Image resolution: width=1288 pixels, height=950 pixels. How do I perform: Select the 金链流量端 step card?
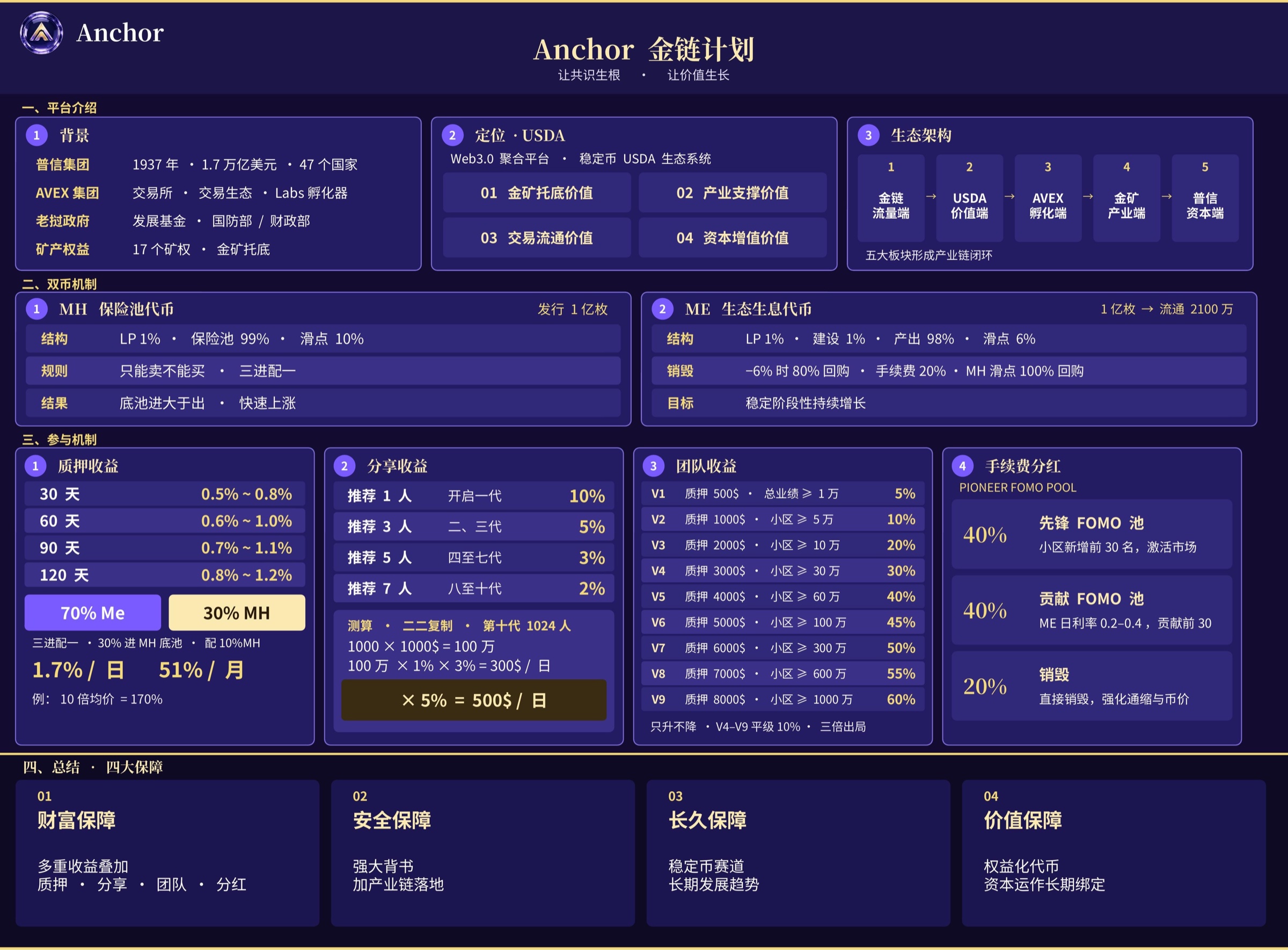click(x=891, y=198)
